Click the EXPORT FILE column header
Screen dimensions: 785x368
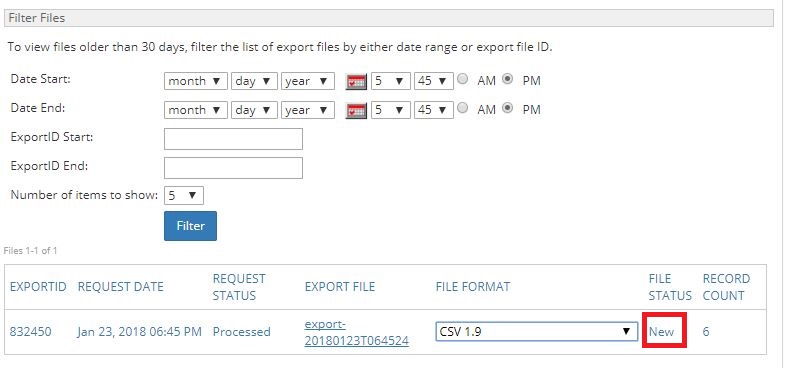tap(340, 287)
